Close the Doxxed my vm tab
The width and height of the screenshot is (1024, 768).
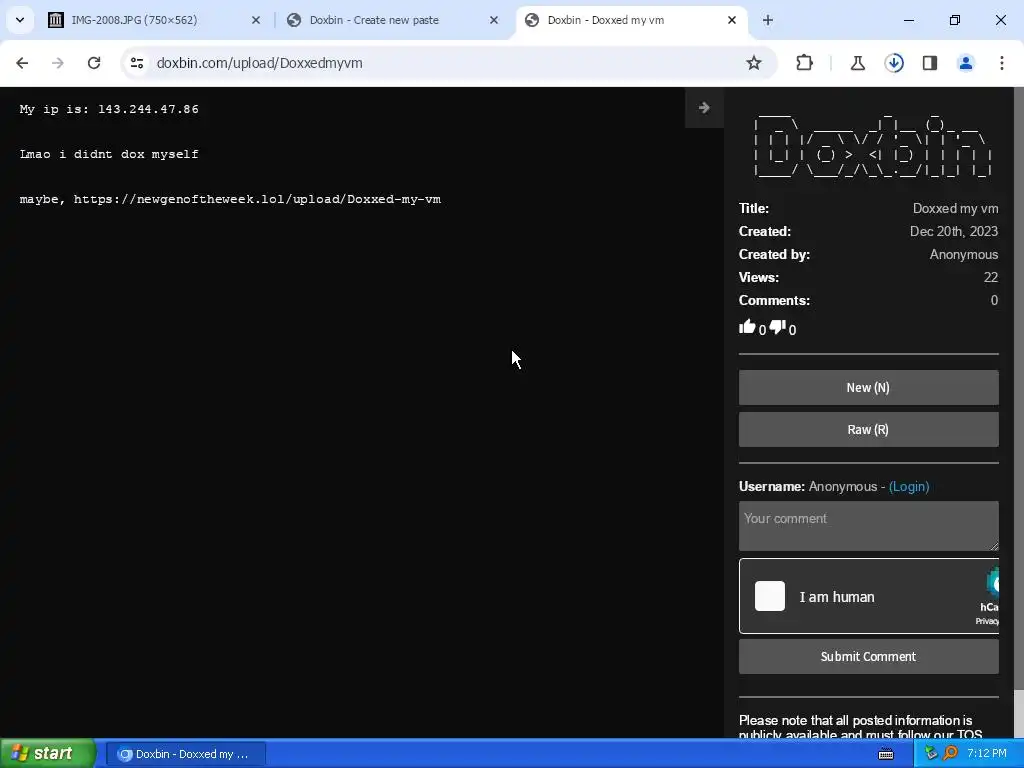point(731,20)
